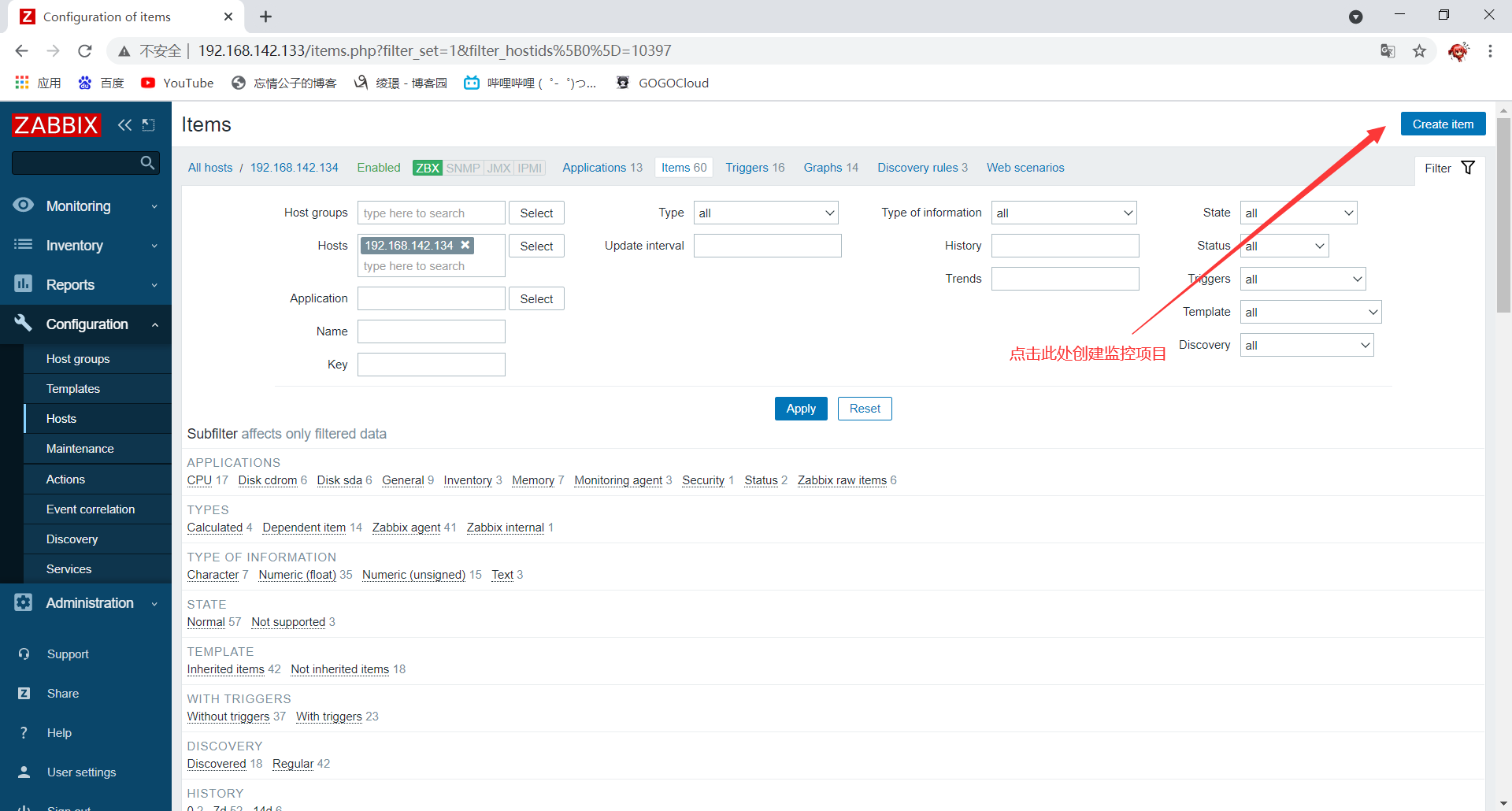
Task: Click the Name filter input field
Action: pos(431,331)
